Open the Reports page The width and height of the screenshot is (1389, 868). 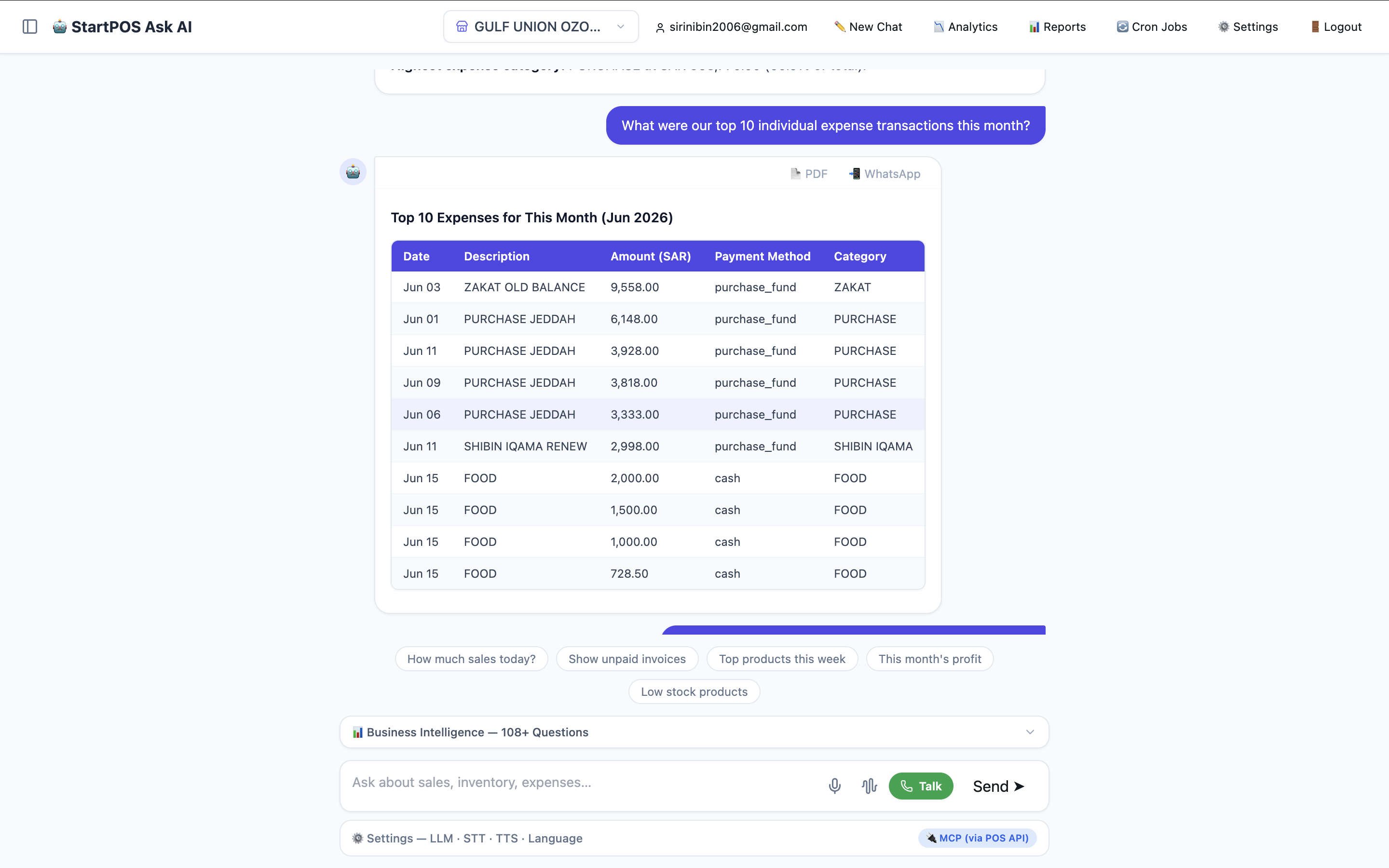[x=1057, y=27]
